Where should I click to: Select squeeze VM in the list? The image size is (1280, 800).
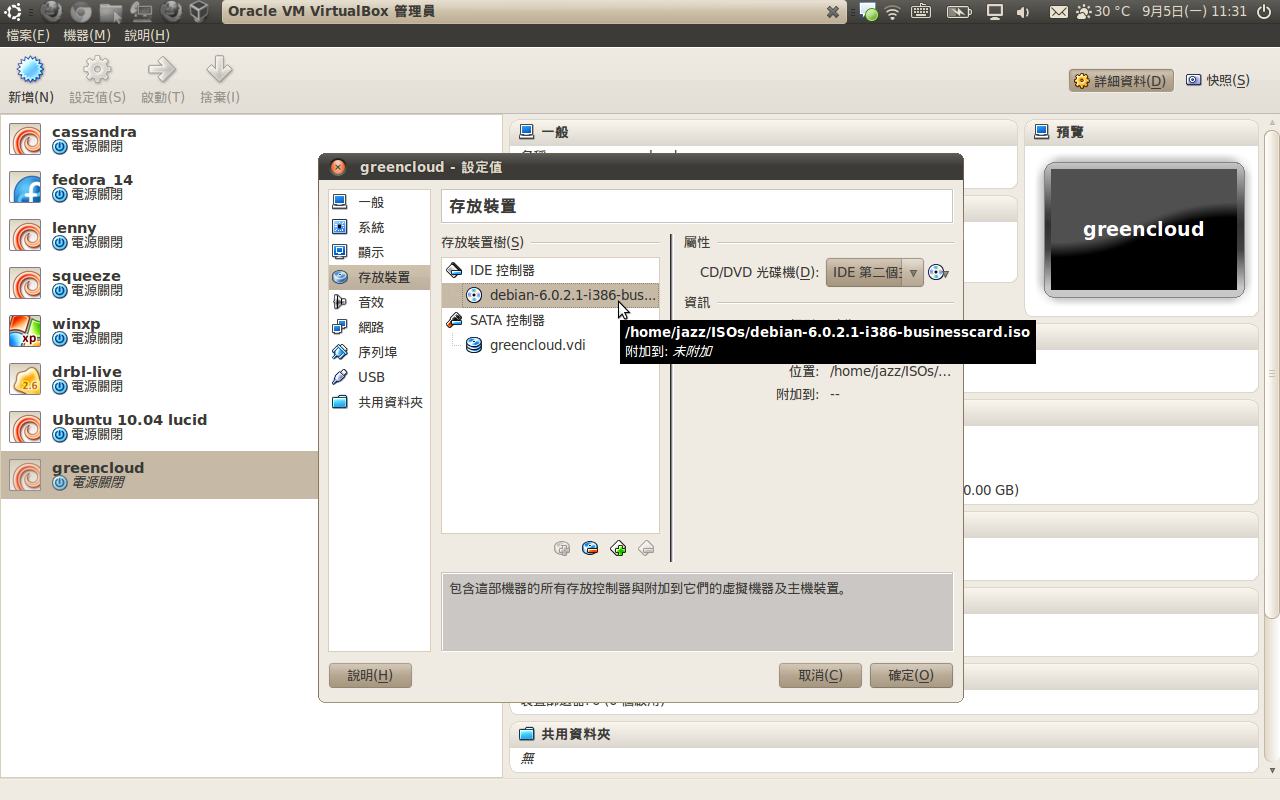pos(251,283)
